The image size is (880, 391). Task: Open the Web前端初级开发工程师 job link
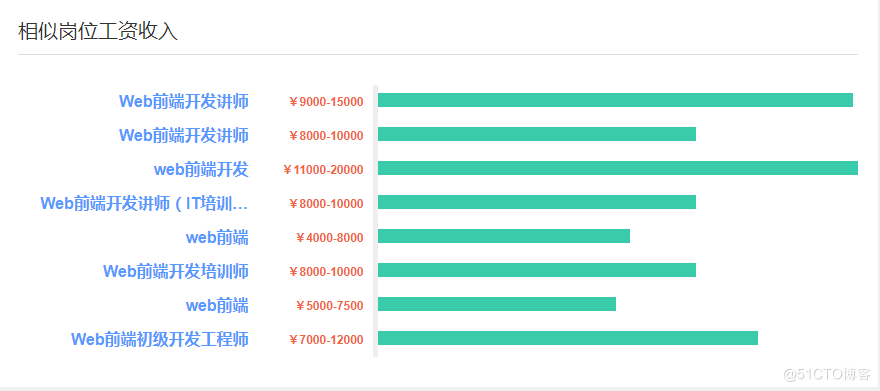(x=160, y=339)
